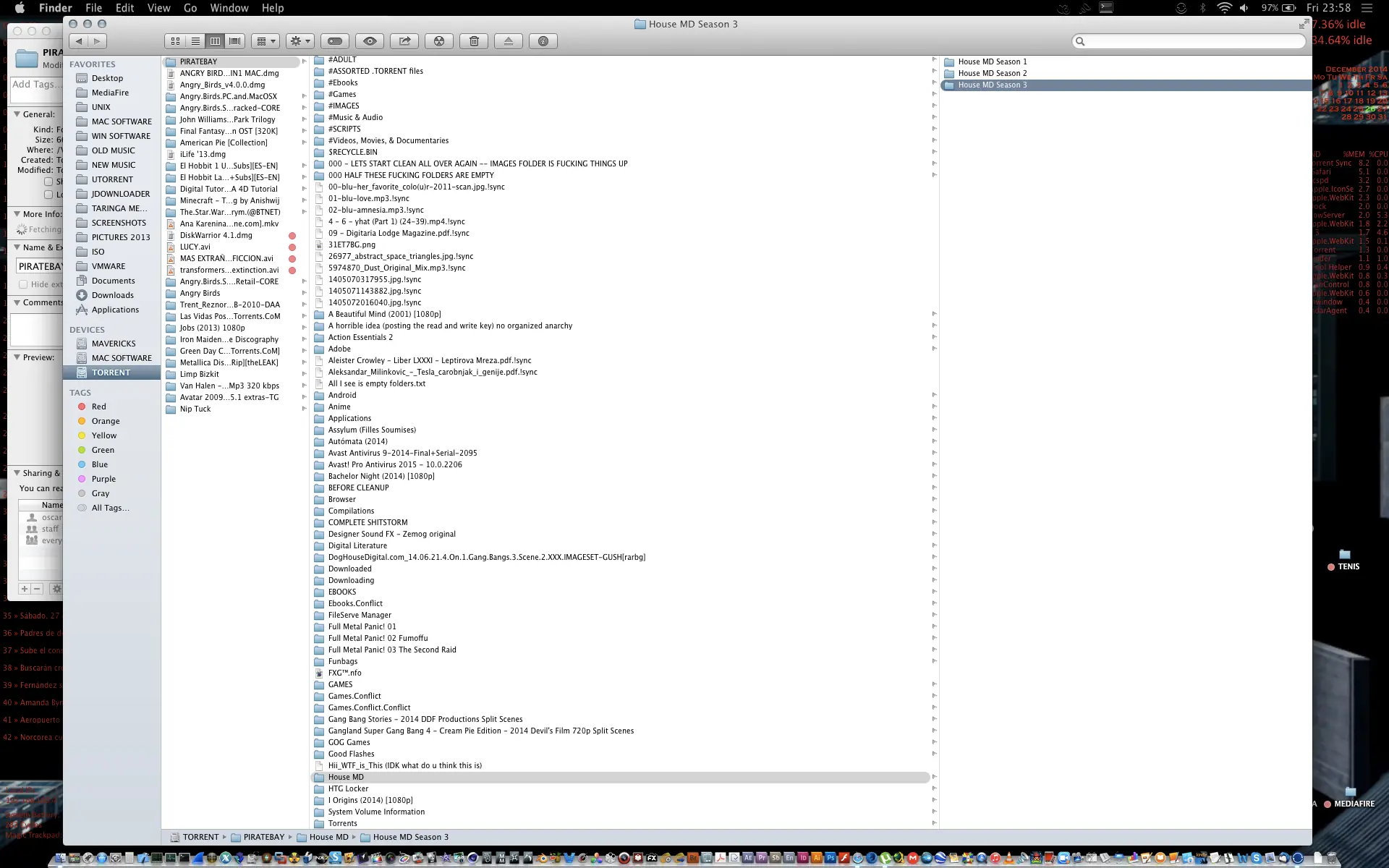Click the Finder search field
Screen dimensions: 1389x868
click(1189, 41)
